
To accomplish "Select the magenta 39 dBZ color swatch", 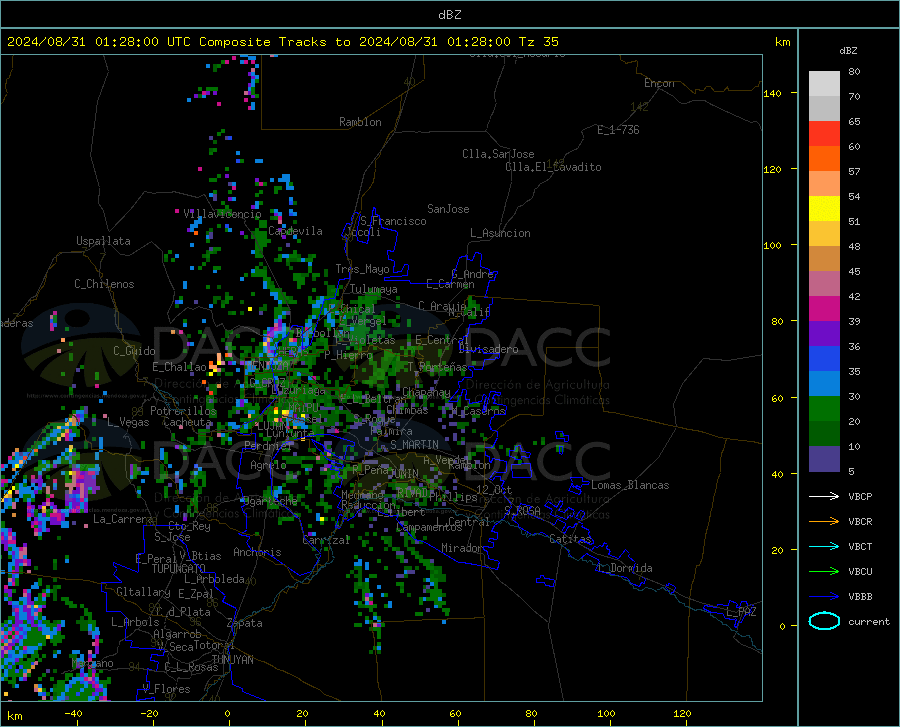I will click(x=824, y=309).
